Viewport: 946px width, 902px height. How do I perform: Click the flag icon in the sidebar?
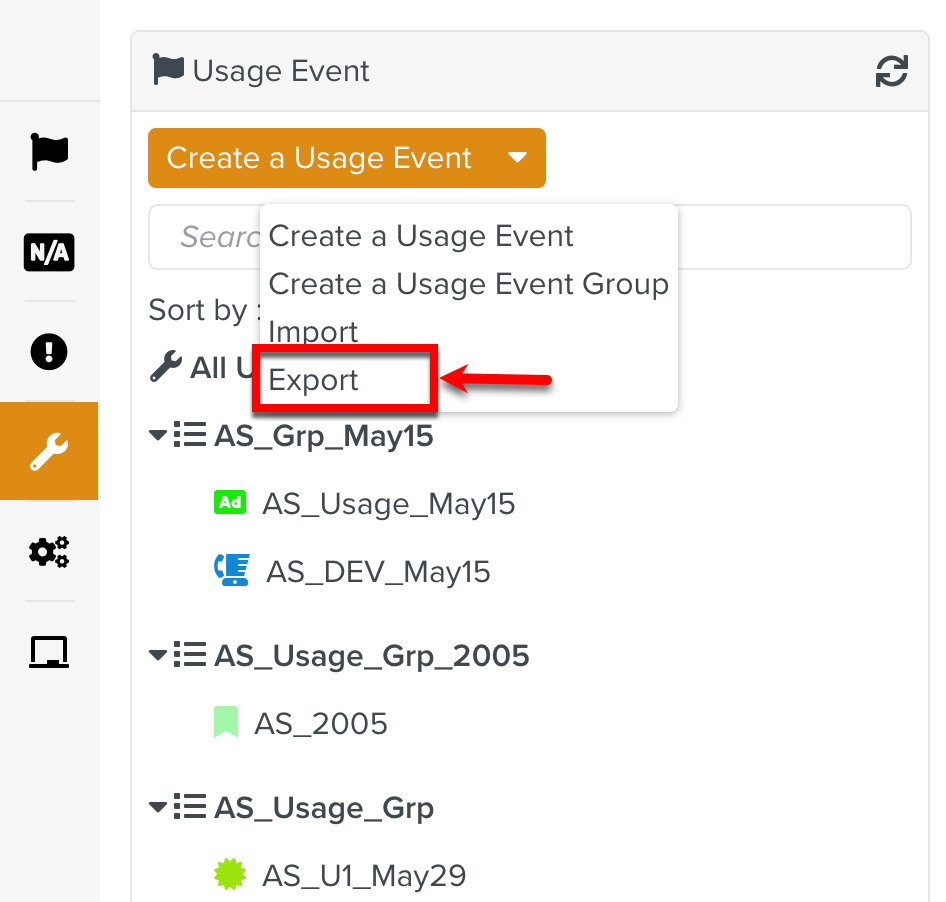[x=49, y=152]
